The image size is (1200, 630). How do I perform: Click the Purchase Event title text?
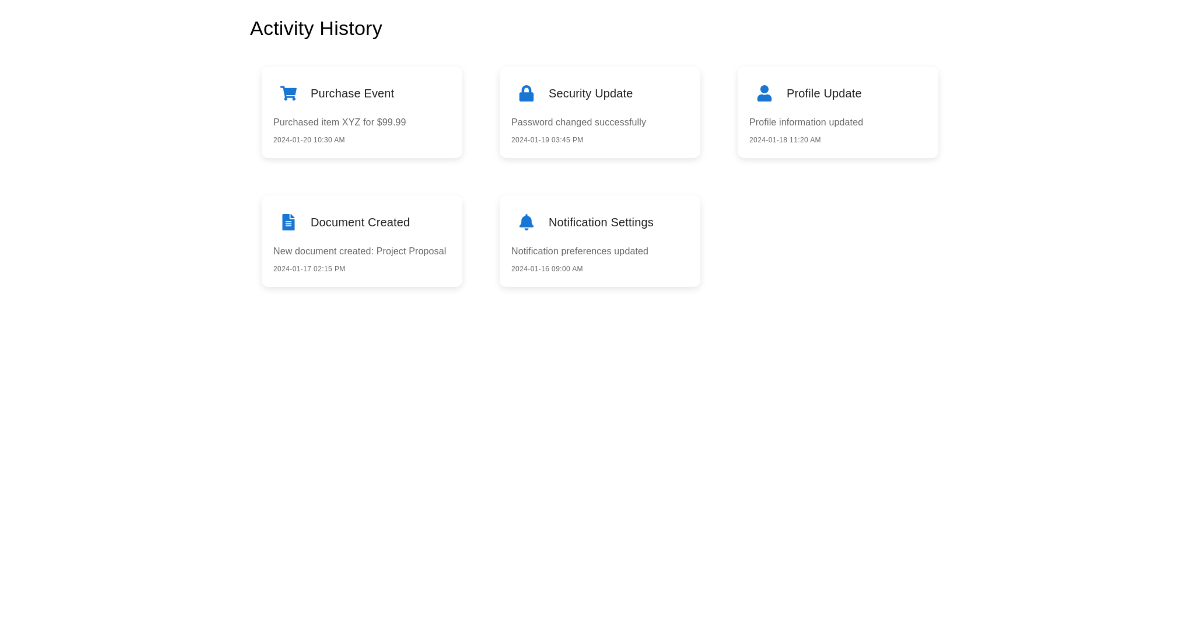[x=352, y=93]
